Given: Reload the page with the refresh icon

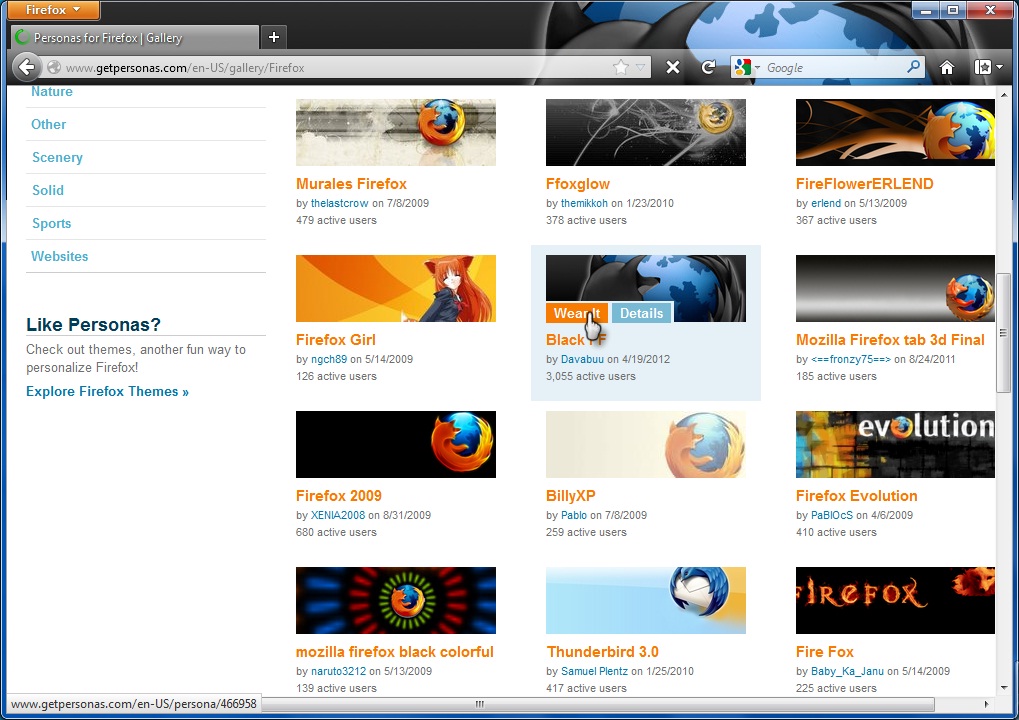Looking at the screenshot, I should [x=708, y=67].
